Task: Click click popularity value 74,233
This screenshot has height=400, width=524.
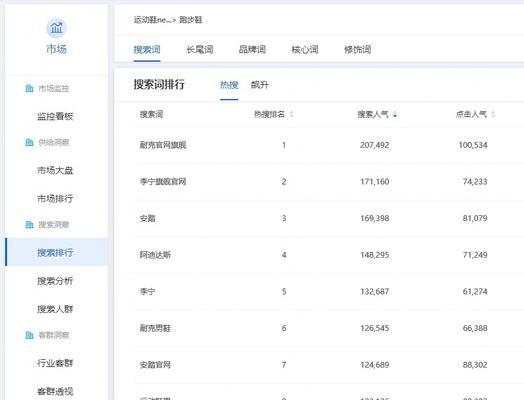Action: pyautogui.click(x=475, y=181)
